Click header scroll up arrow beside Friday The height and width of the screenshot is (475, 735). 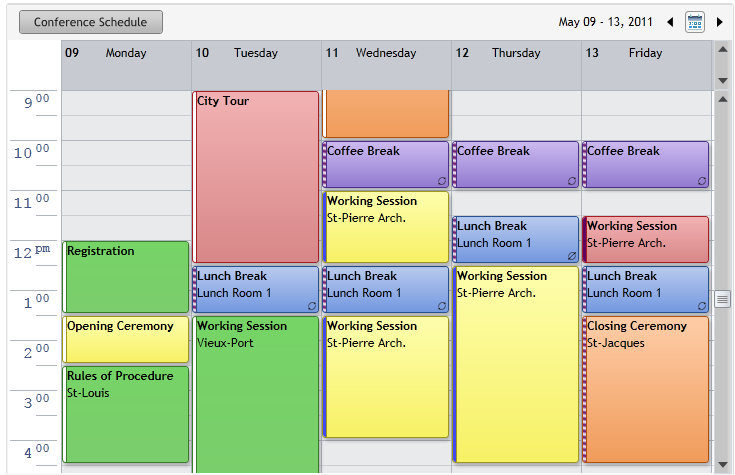(722, 49)
